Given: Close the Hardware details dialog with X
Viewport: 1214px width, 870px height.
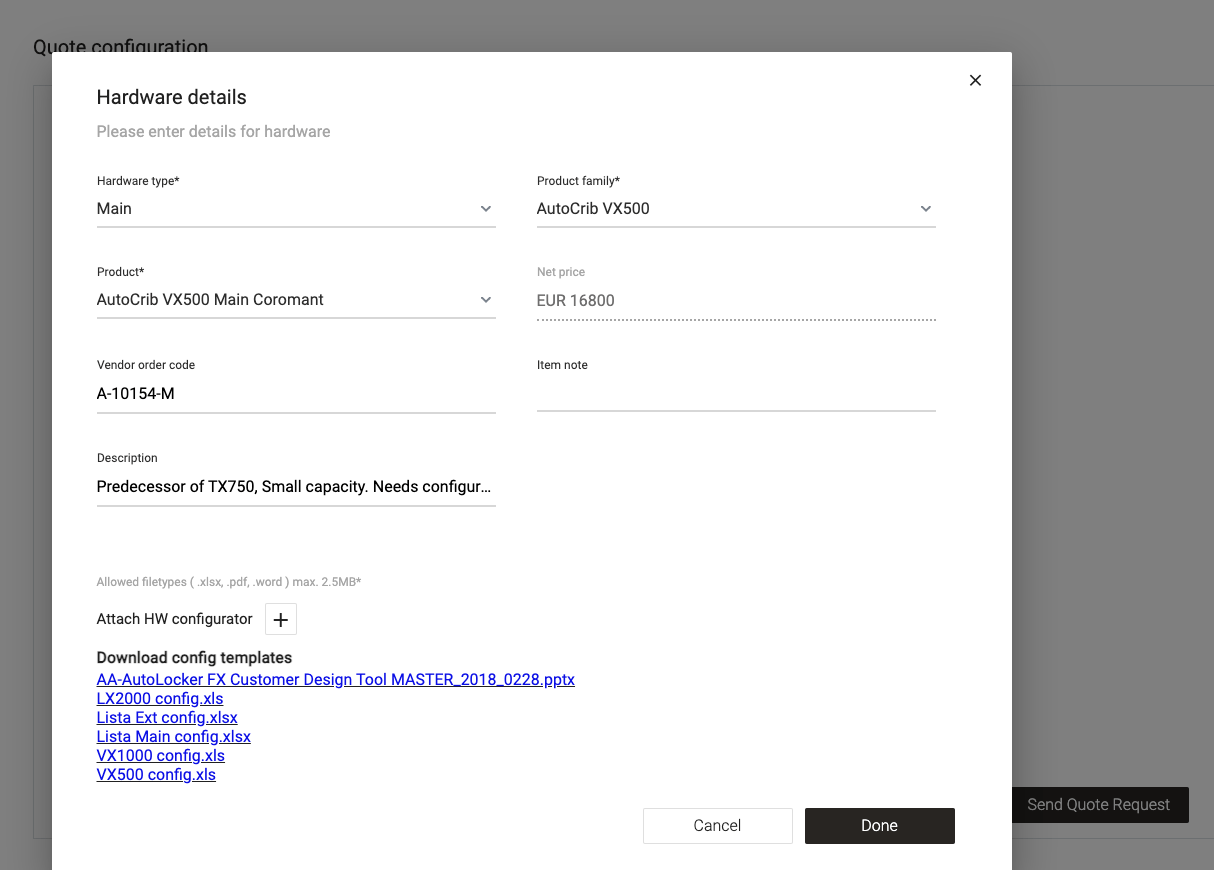Looking at the screenshot, I should 975,80.
